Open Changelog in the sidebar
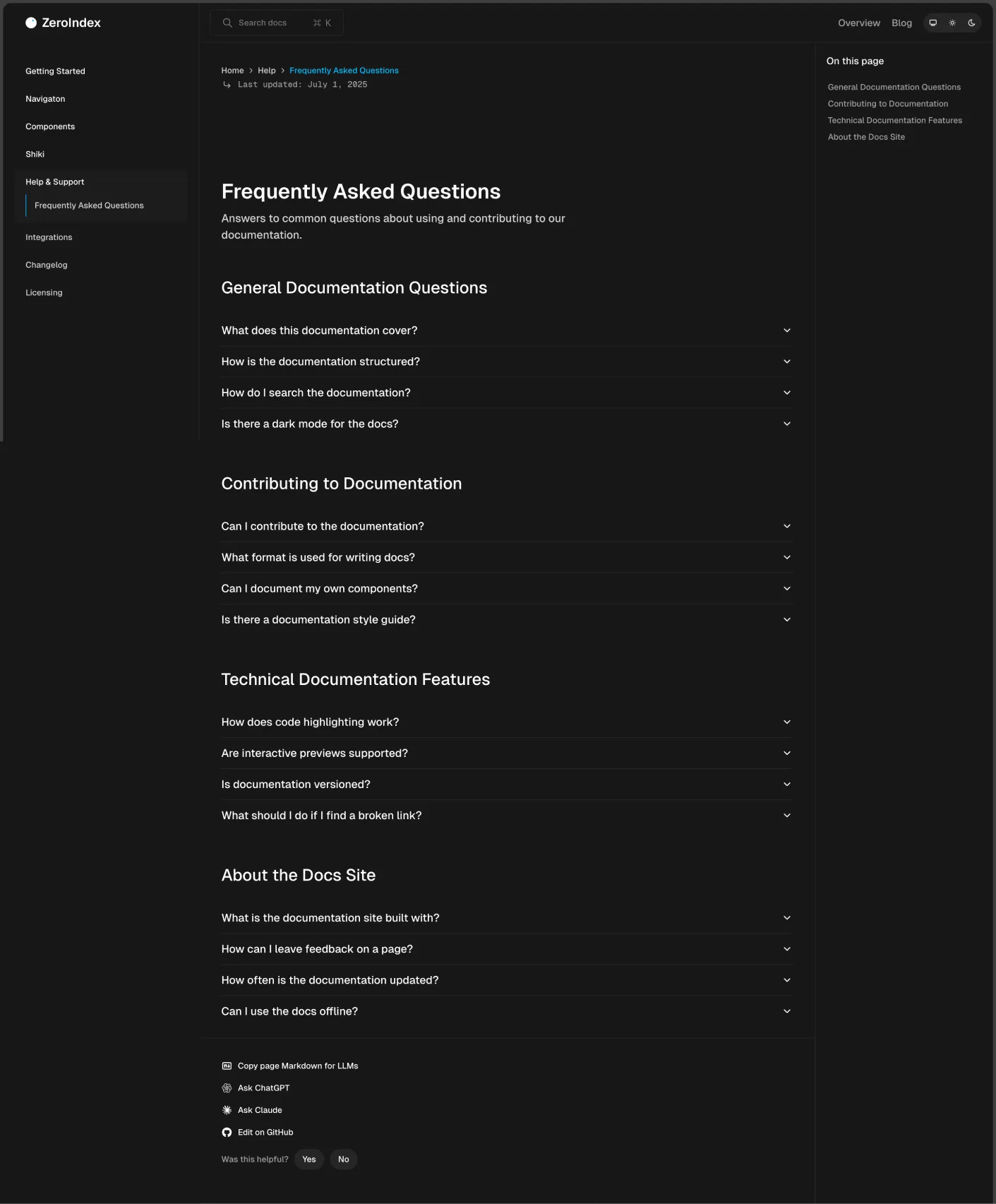This screenshot has height=1204, width=996. pos(47,265)
